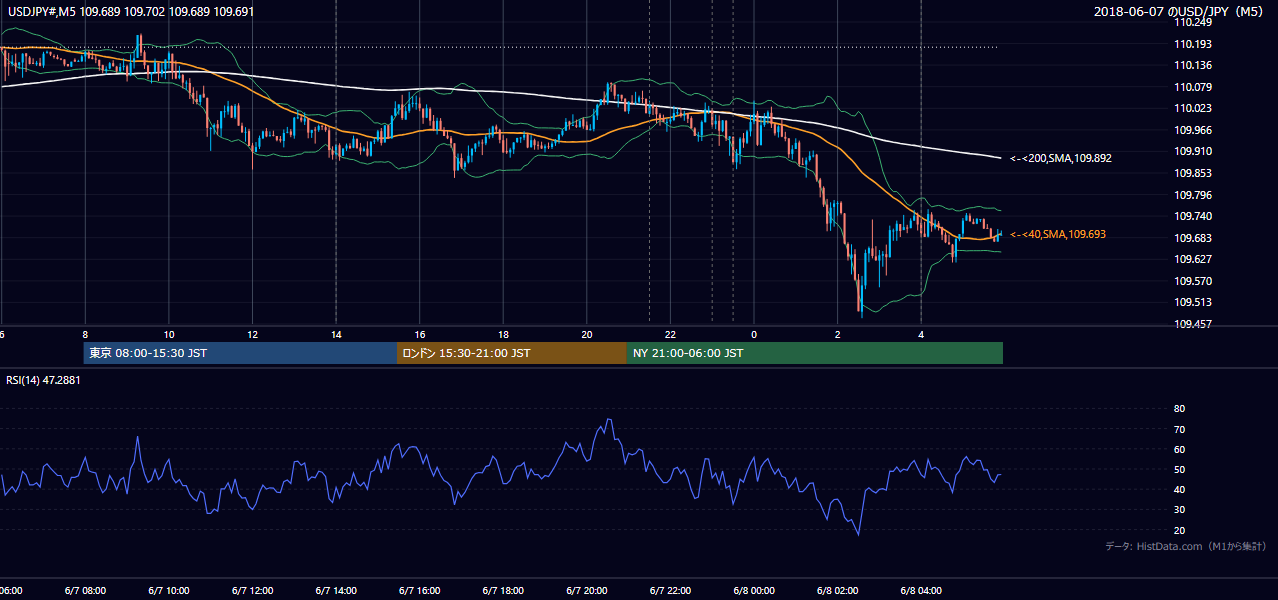Click the 109.740 price axis label
Screen dimensions: 1278x600
1193,216
